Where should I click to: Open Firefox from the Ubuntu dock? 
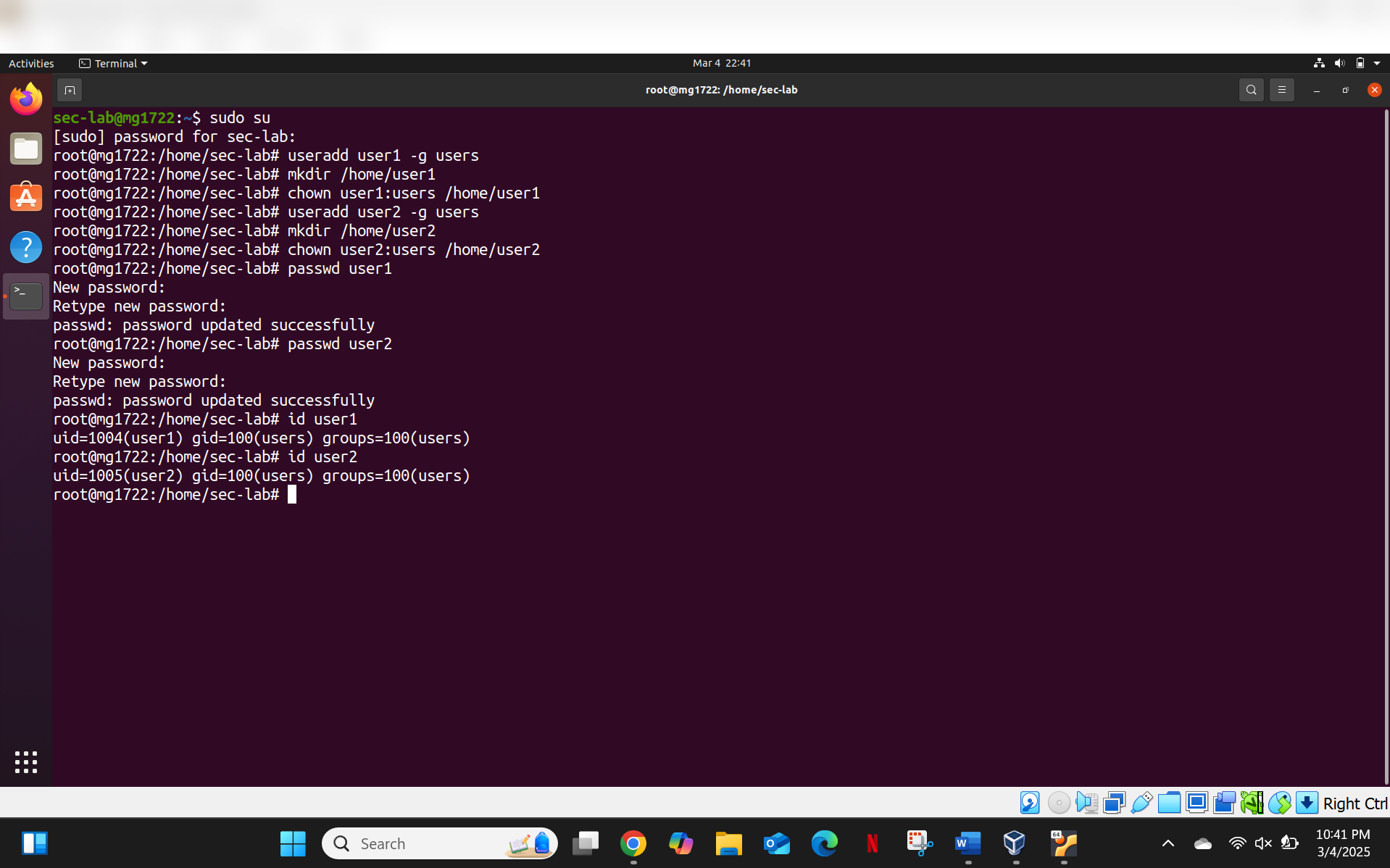pyautogui.click(x=26, y=99)
